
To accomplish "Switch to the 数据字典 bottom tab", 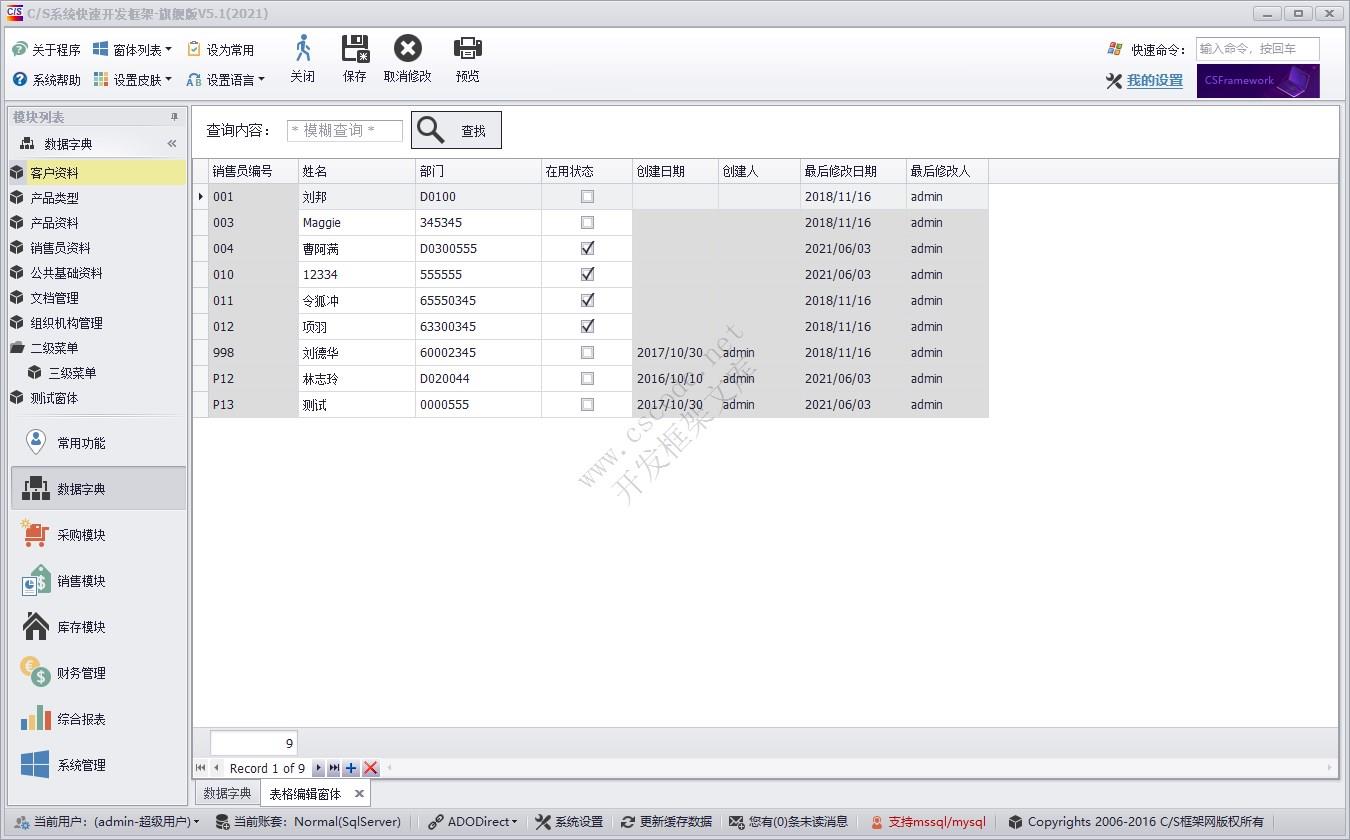I will click(x=227, y=794).
